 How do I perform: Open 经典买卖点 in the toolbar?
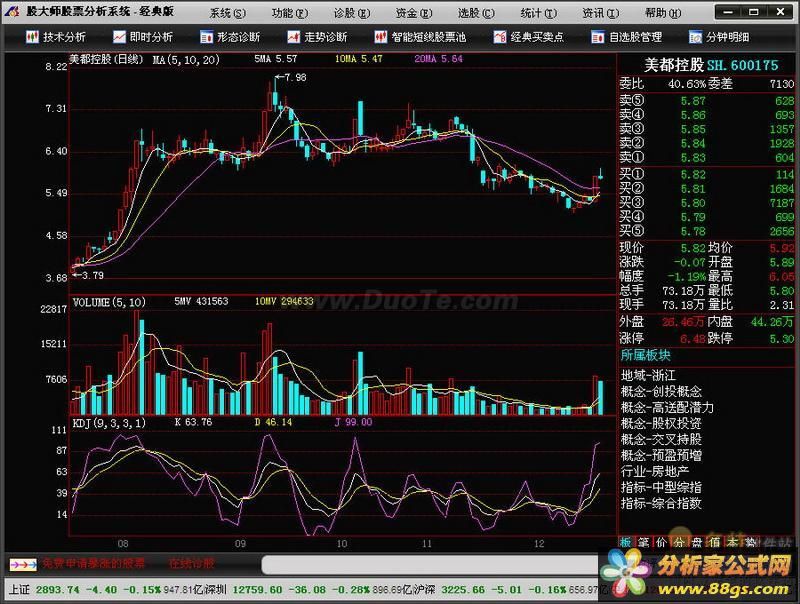(x=529, y=37)
